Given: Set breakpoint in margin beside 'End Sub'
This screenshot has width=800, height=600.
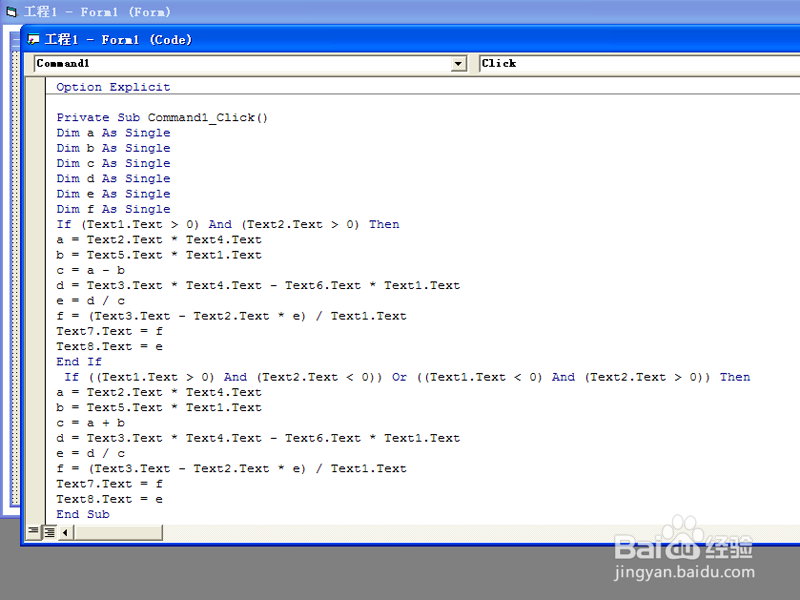Looking at the screenshot, I should [x=35, y=514].
